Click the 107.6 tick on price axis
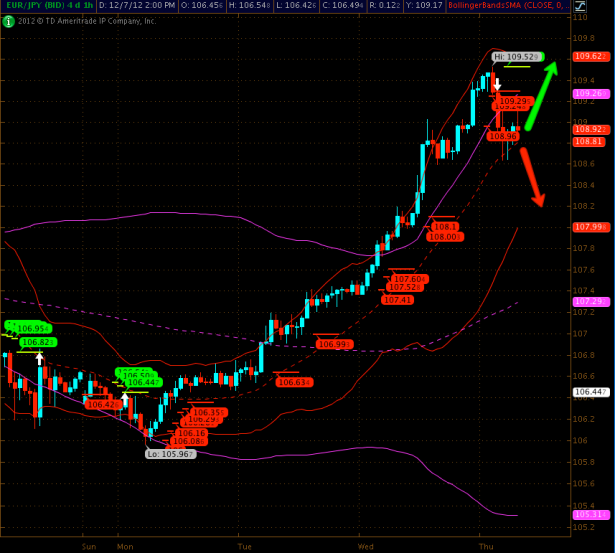 [x=584, y=270]
